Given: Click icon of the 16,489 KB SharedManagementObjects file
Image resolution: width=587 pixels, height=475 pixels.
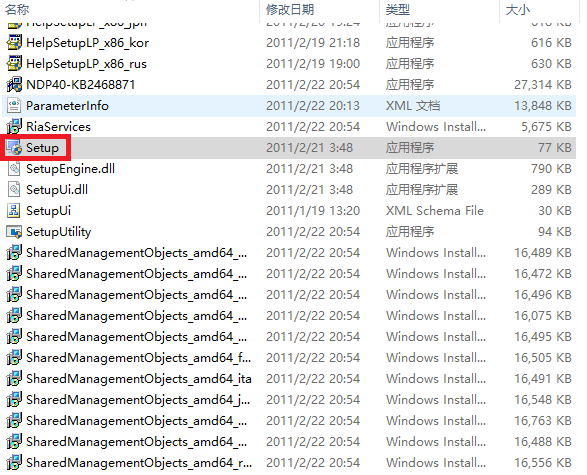Looking at the screenshot, I should point(14,253).
